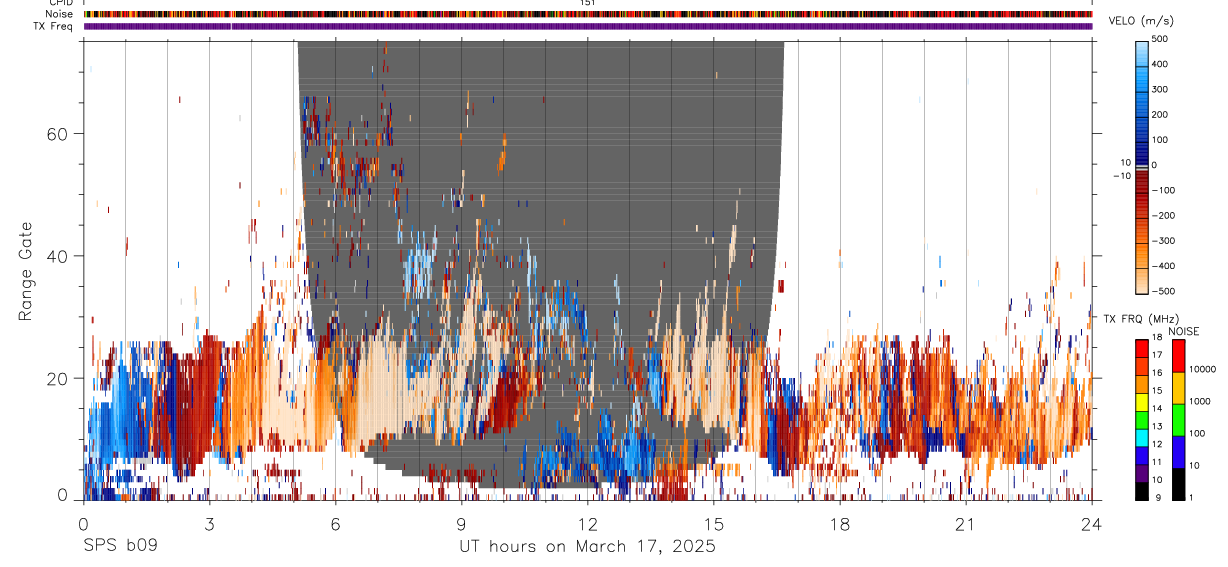Click the NOISE scale value '1'
This screenshot has width=1228, height=567.
(x=1191, y=498)
